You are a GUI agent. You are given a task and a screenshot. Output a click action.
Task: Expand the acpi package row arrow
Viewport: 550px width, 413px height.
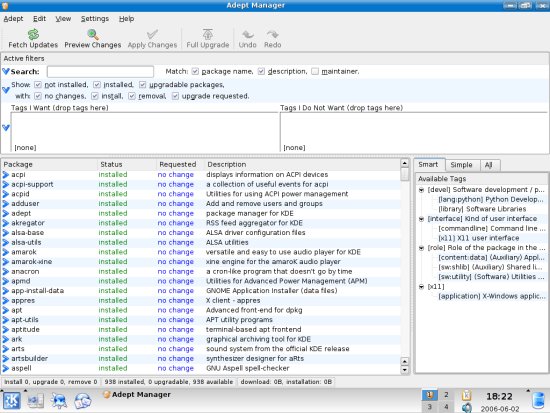tap(6, 174)
